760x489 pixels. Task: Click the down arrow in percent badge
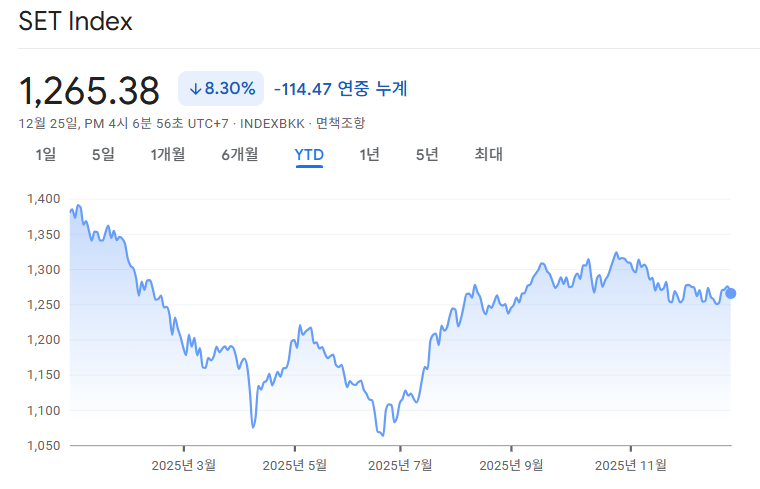click(x=195, y=89)
